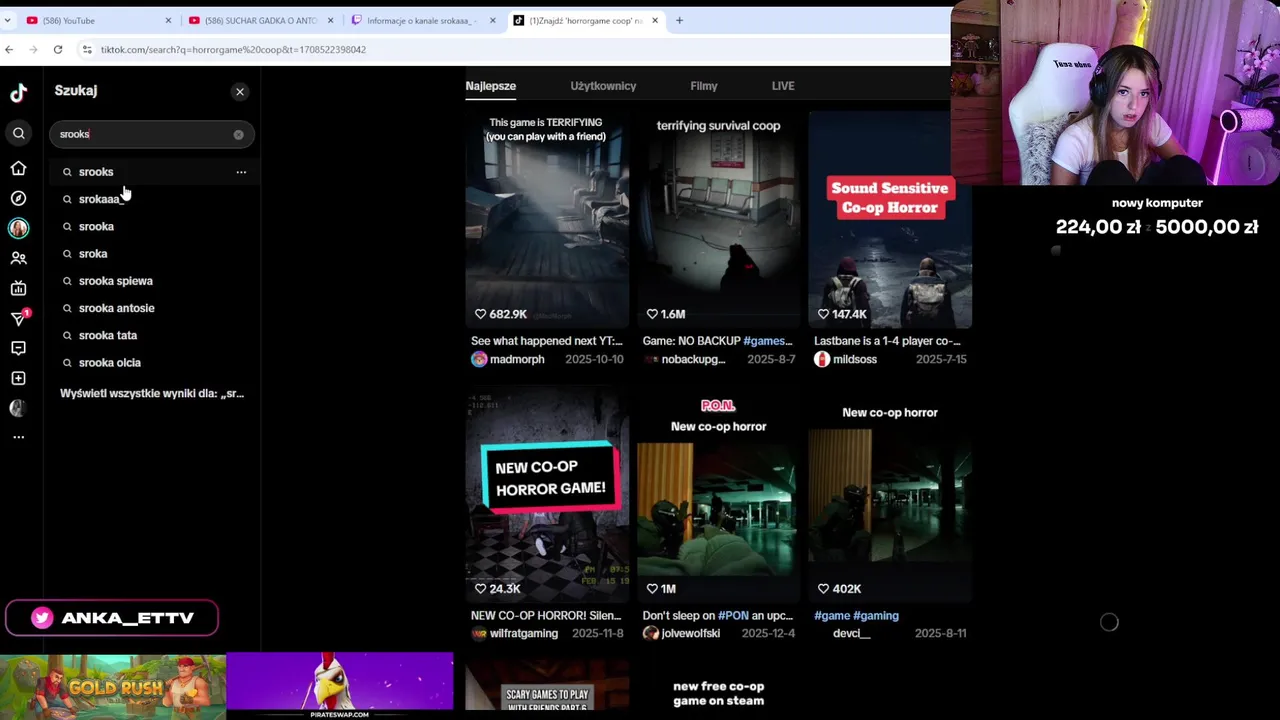Open the Activity inbox icon

19,348
